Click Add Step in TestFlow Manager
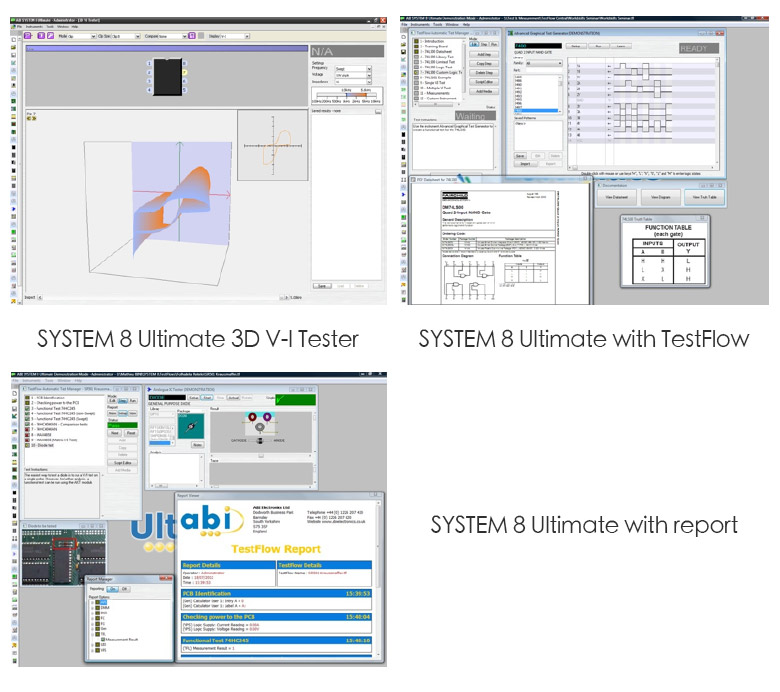Viewport: 780px width, 692px height. [484, 54]
